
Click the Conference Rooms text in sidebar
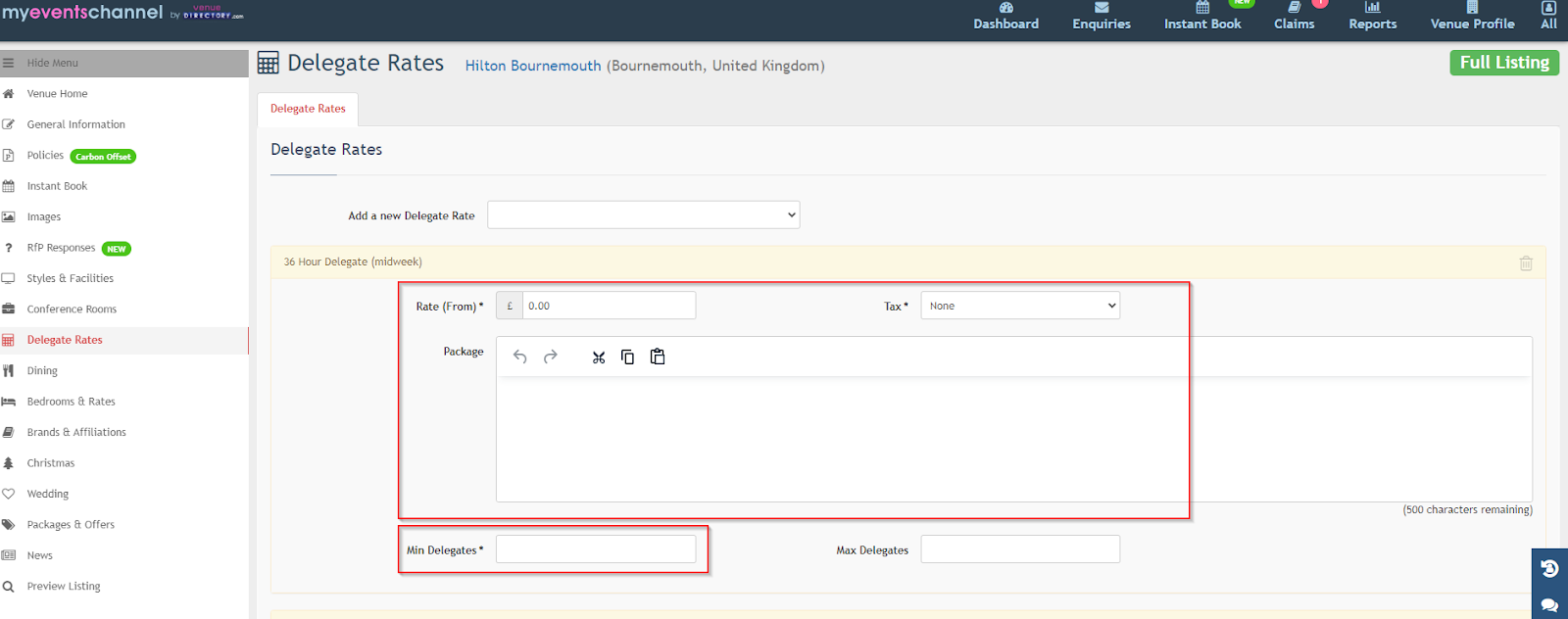[72, 309]
